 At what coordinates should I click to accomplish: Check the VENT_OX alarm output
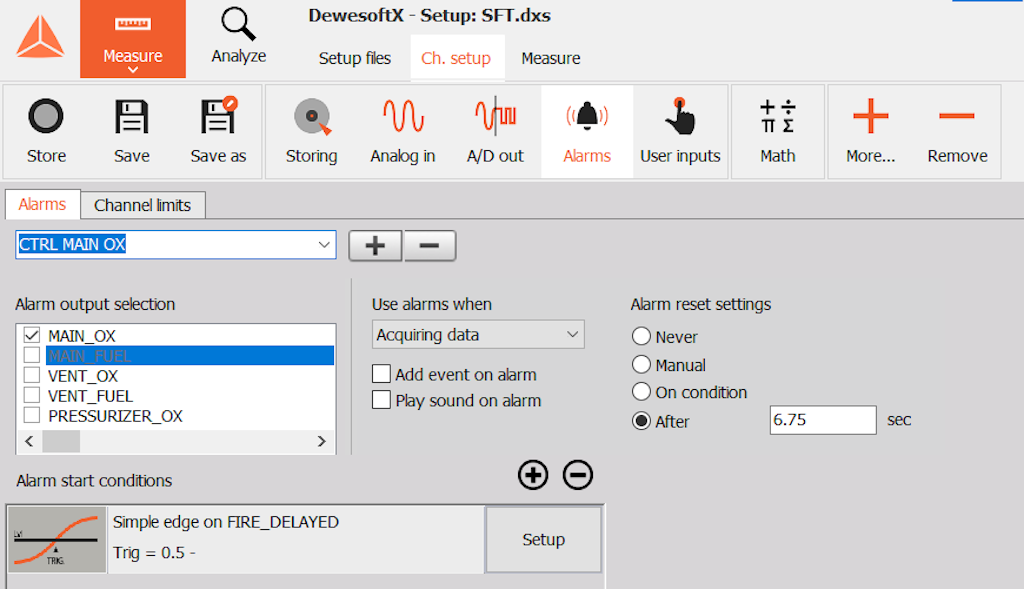[x=32, y=375]
